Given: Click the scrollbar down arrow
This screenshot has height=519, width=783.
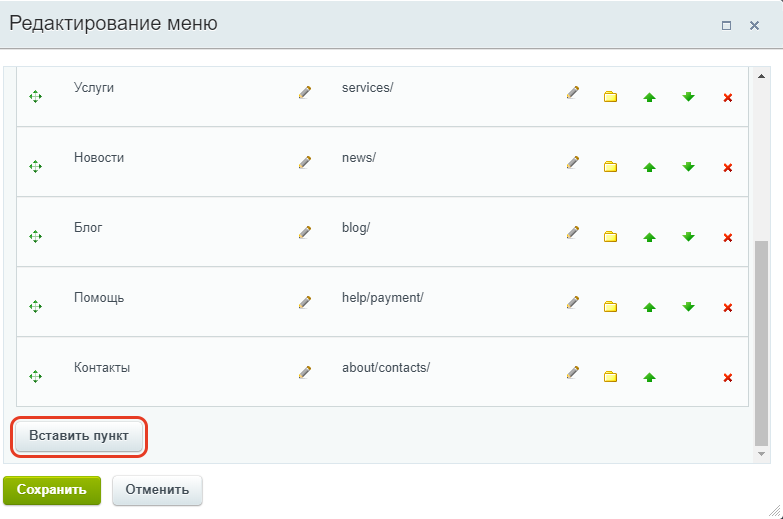Looking at the screenshot, I should click(x=761, y=454).
